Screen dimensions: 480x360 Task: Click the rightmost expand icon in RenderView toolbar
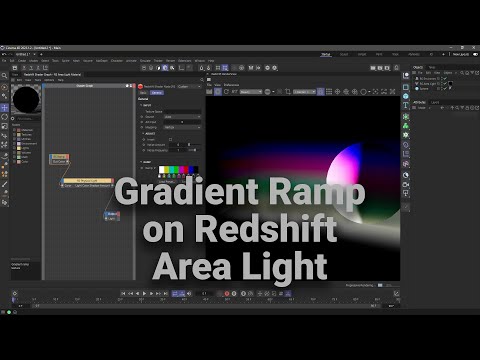point(392,92)
